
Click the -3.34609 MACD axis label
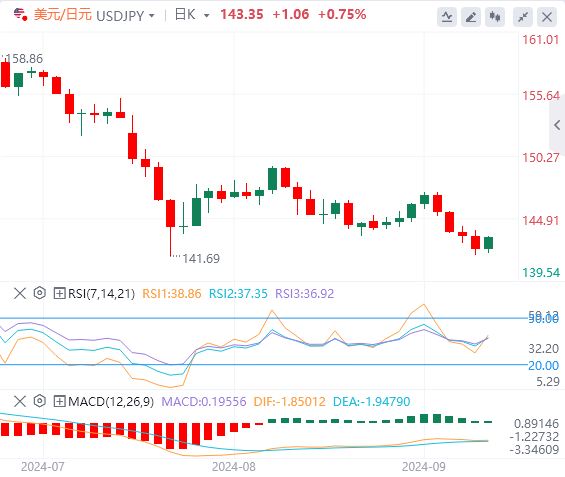click(x=534, y=450)
